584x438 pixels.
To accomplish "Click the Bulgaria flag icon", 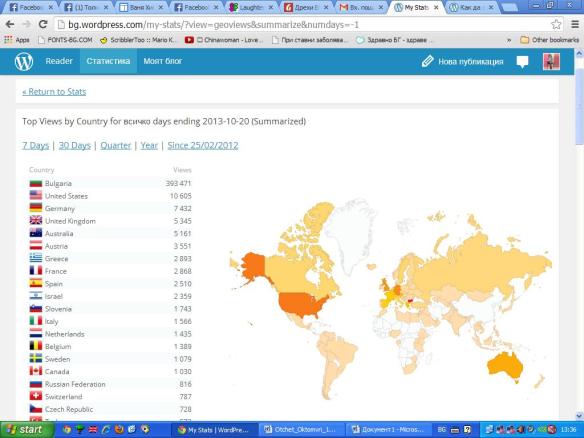I will pos(36,183).
